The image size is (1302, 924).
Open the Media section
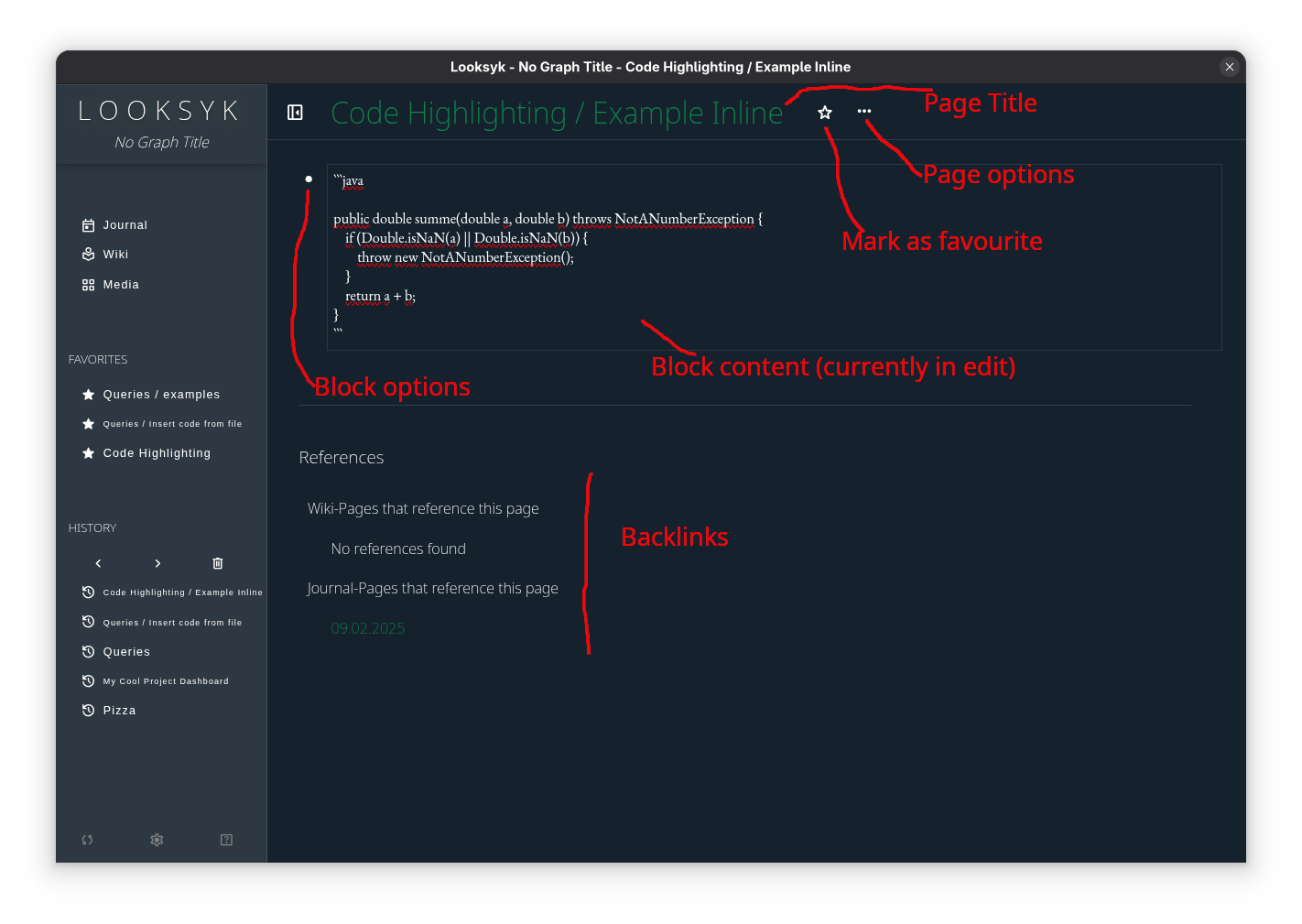[x=121, y=285]
